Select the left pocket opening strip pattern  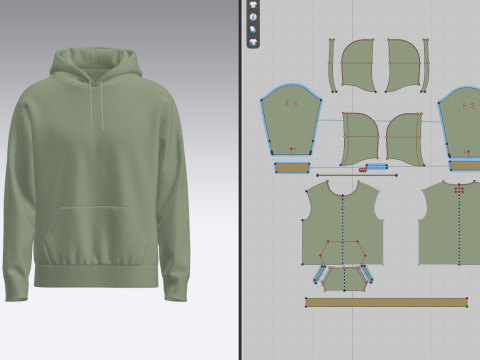coord(319,275)
